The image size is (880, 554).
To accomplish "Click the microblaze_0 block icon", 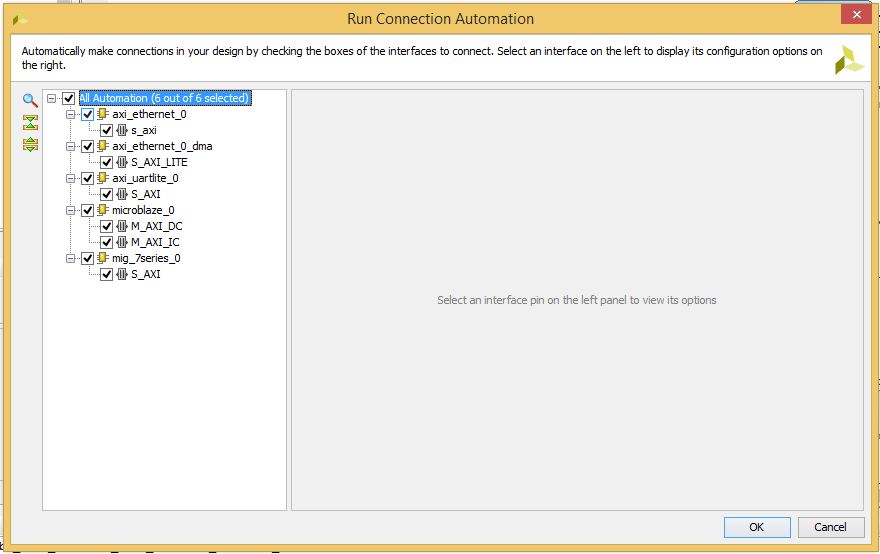I will pos(103,210).
